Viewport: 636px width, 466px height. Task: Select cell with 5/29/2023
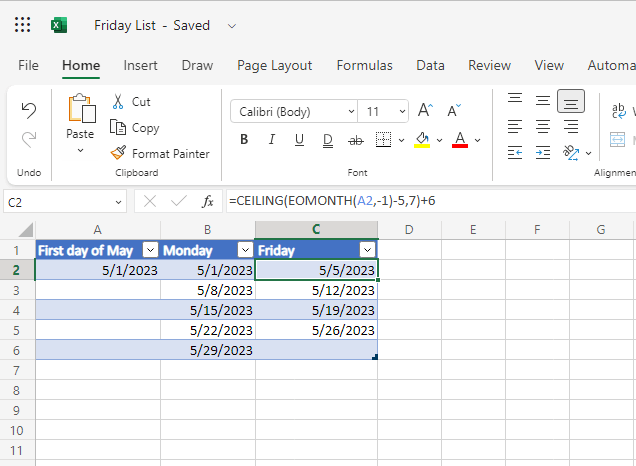click(x=207, y=350)
